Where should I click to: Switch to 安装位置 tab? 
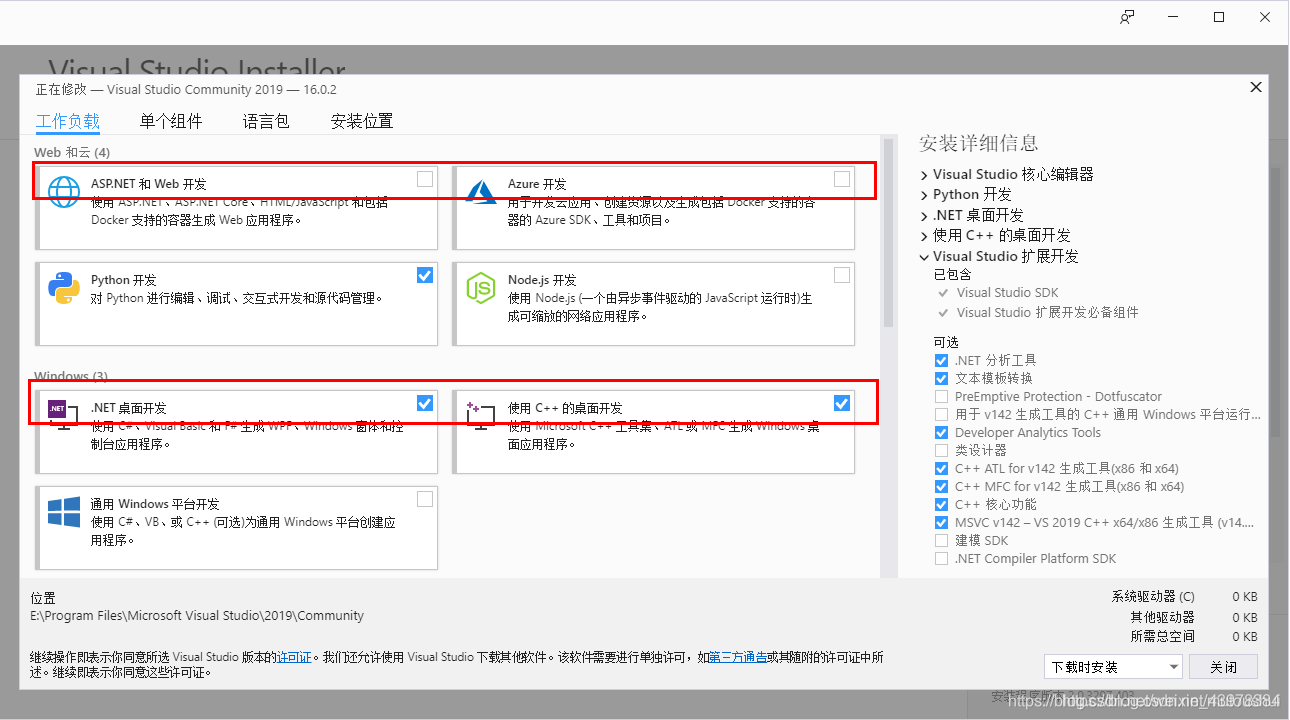[x=362, y=122]
